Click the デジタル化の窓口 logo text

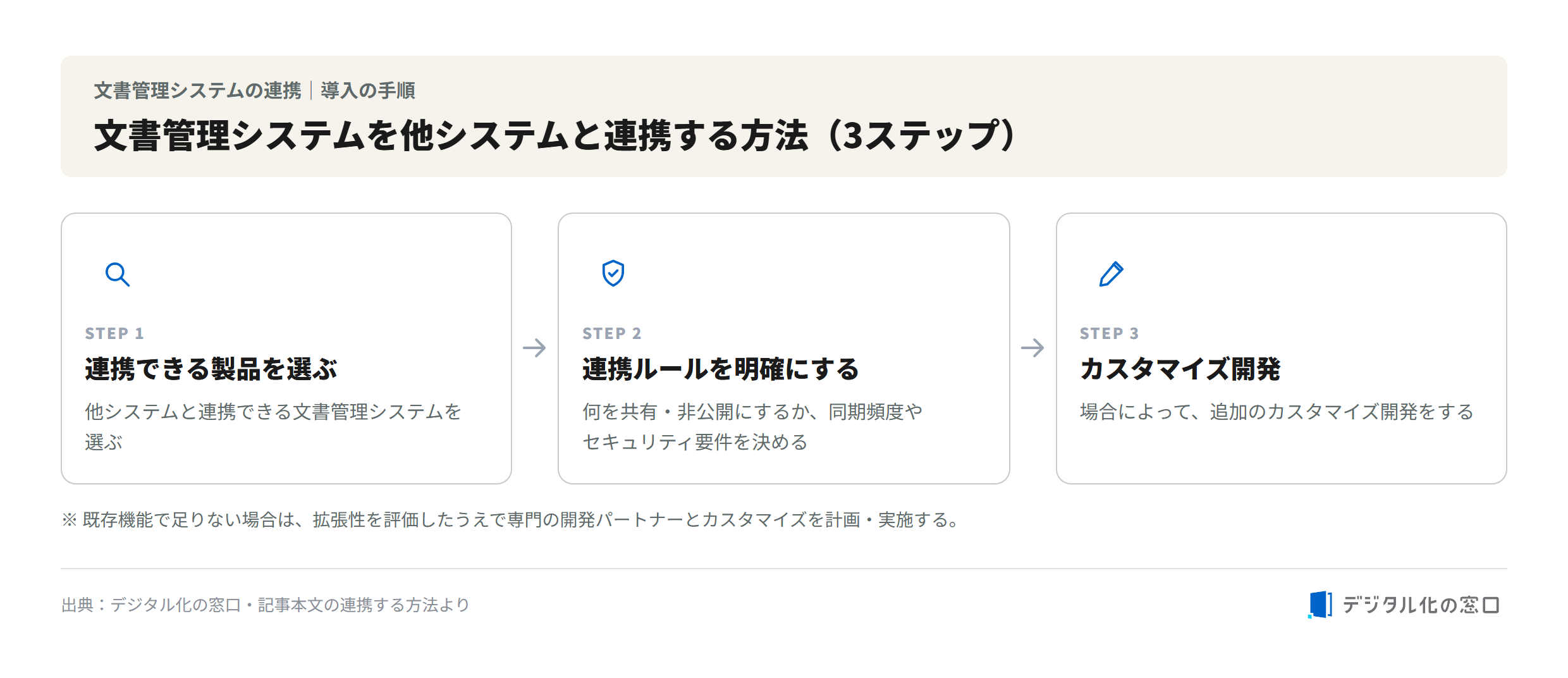(1421, 605)
